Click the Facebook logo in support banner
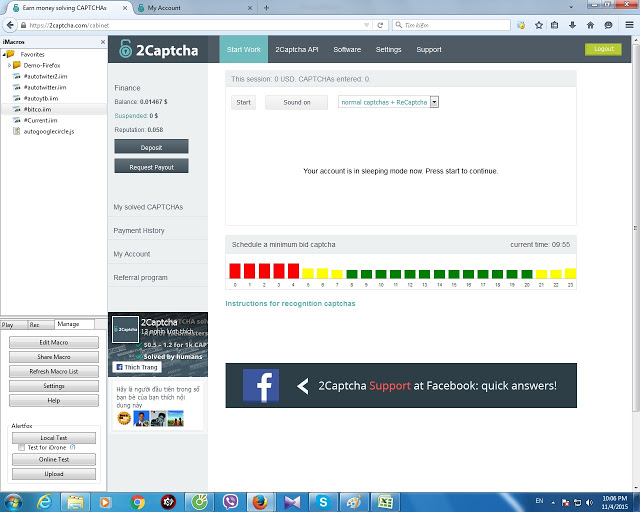The height and width of the screenshot is (512, 640). 261,385
